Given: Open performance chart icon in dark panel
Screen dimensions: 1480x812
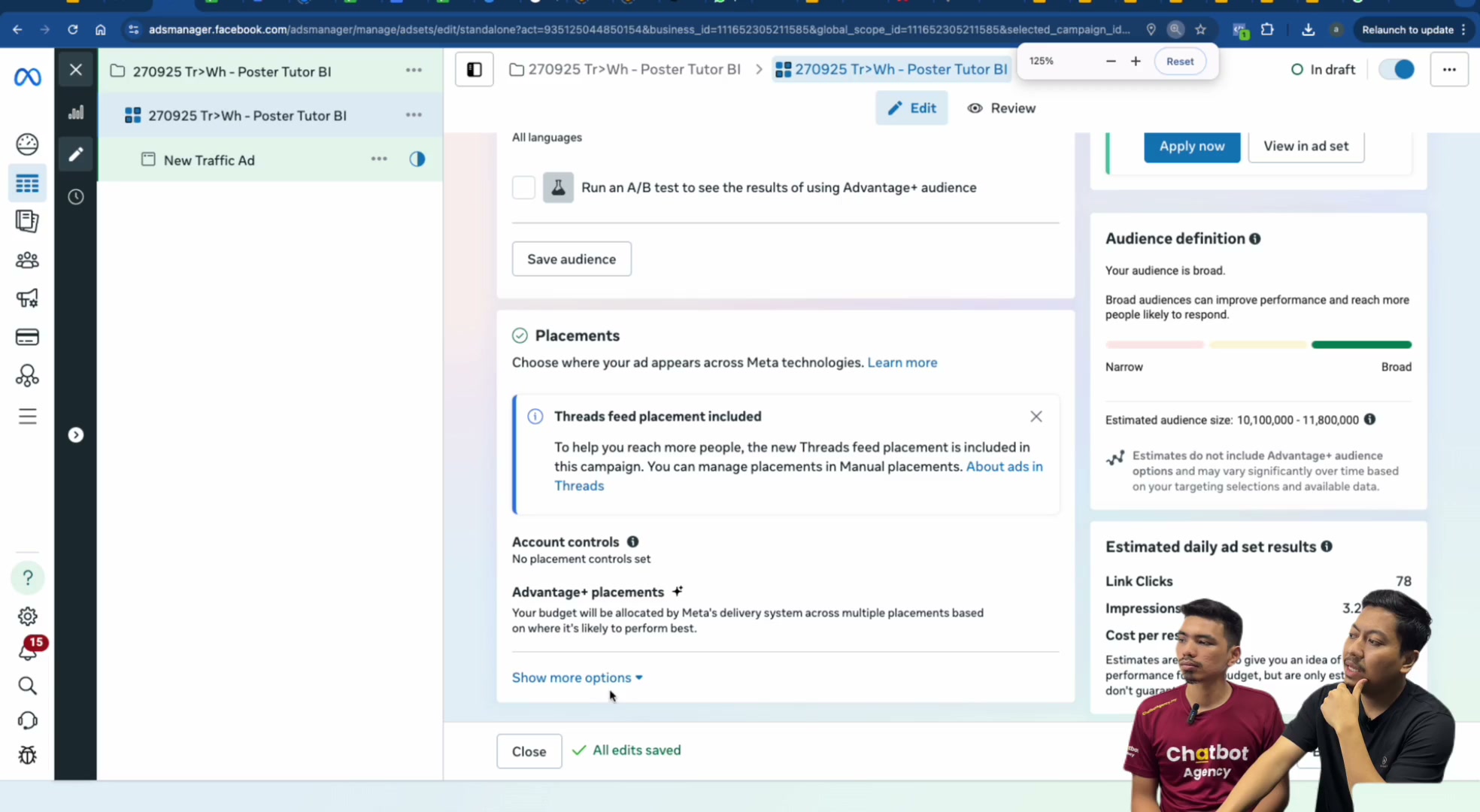Looking at the screenshot, I should (76, 113).
